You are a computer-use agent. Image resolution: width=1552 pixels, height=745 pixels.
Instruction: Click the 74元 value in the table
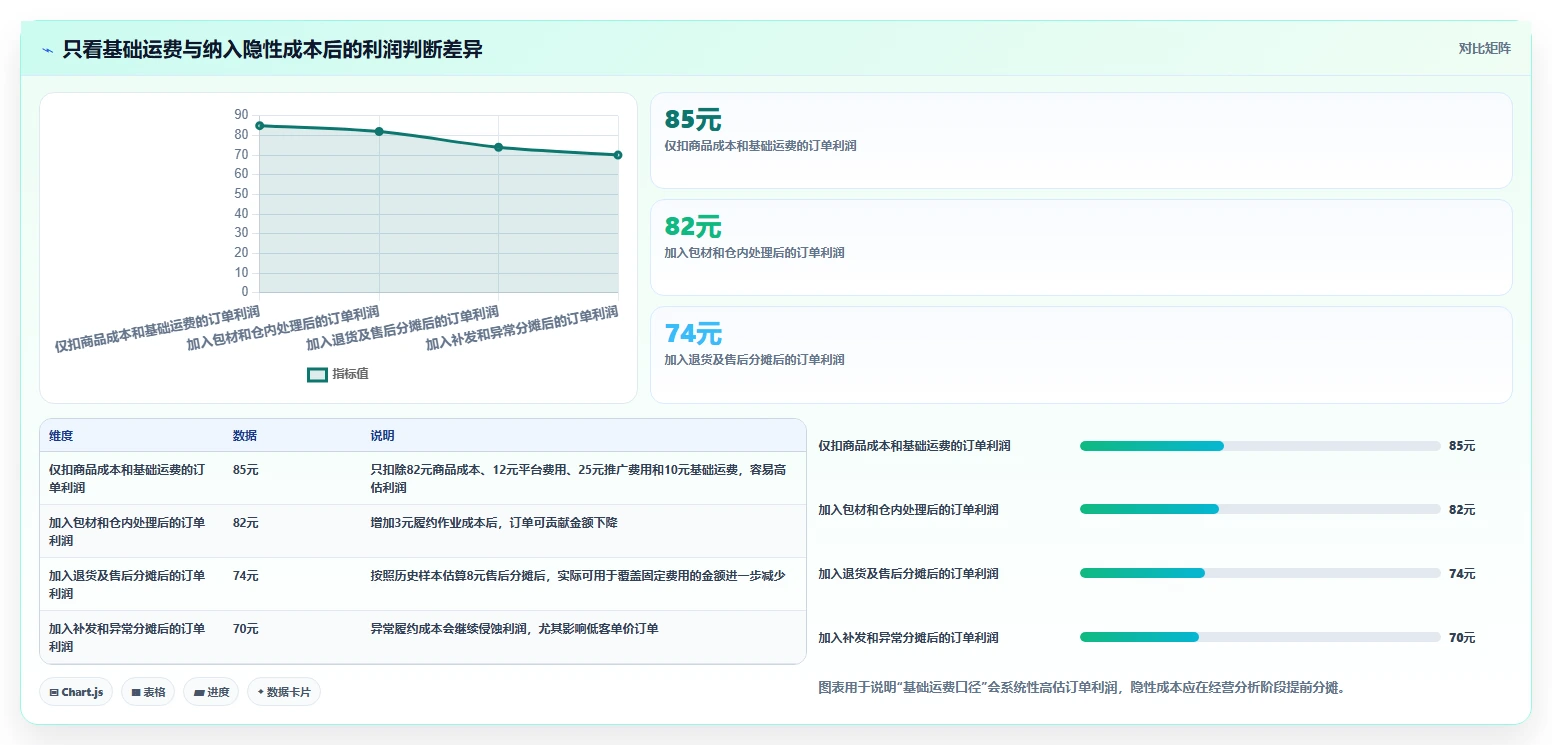pyautogui.click(x=246, y=575)
